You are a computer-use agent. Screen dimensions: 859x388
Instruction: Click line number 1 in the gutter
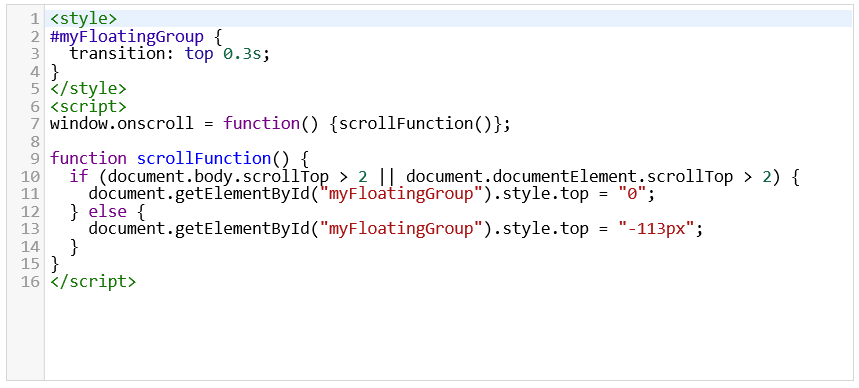click(35, 19)
